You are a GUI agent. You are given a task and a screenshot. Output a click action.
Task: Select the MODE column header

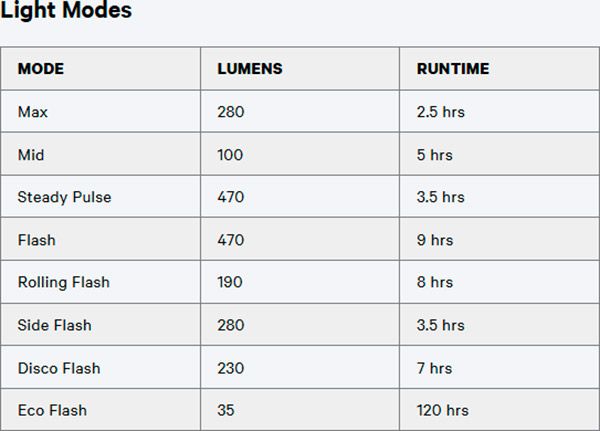tap(41, 69)
